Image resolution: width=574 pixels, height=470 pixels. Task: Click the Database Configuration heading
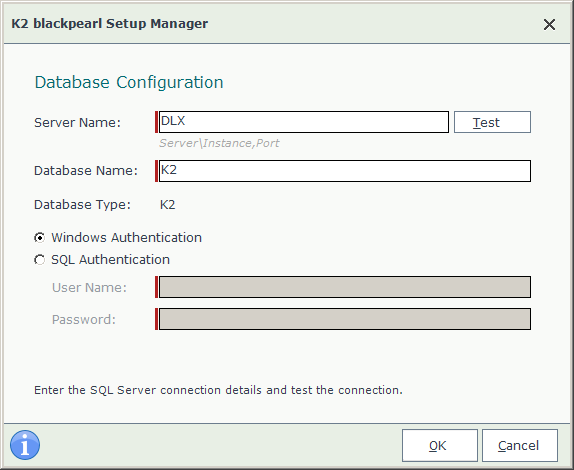pyautogui.click(x=129, y=82)
